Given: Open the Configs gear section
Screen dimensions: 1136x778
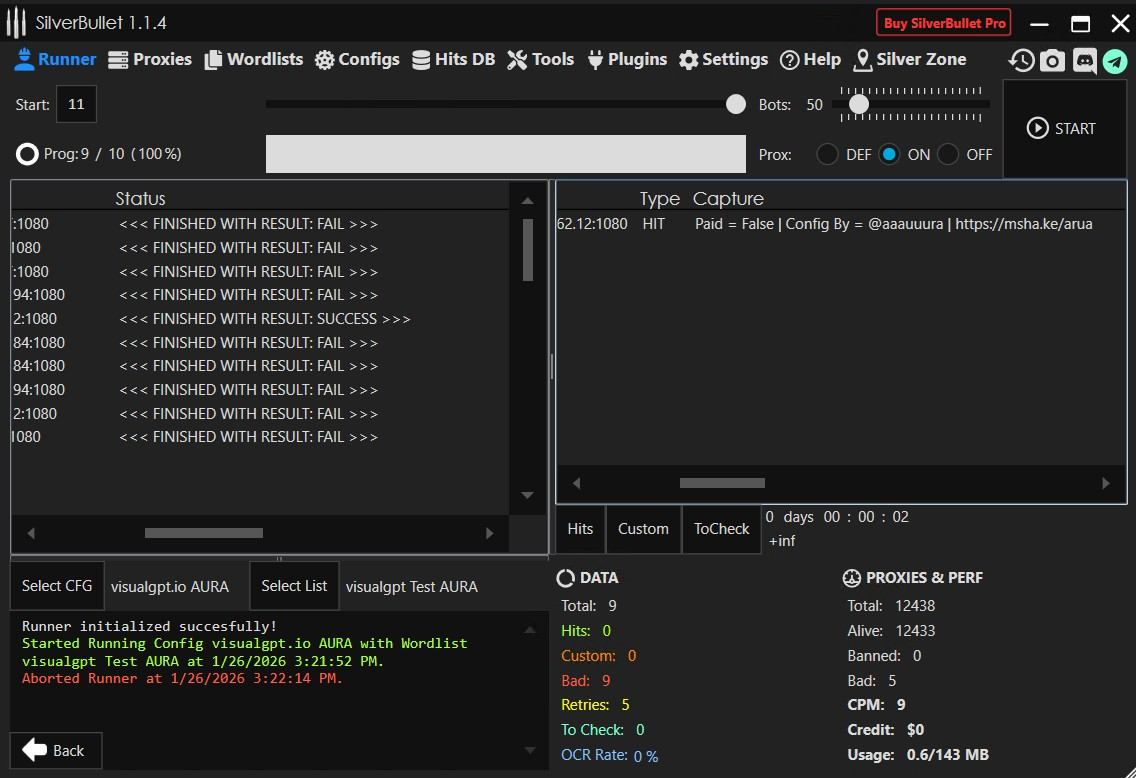Looking at the screenshot, I should pyautogui.click(x=357, y=59).
